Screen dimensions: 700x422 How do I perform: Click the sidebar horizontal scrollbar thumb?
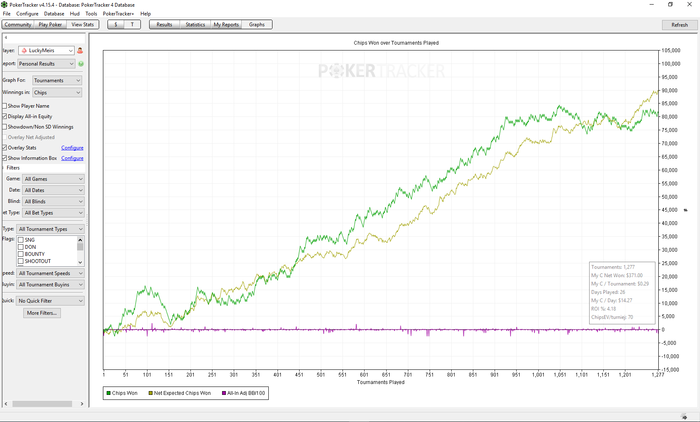pyautogui.click(x=42, y=404)
